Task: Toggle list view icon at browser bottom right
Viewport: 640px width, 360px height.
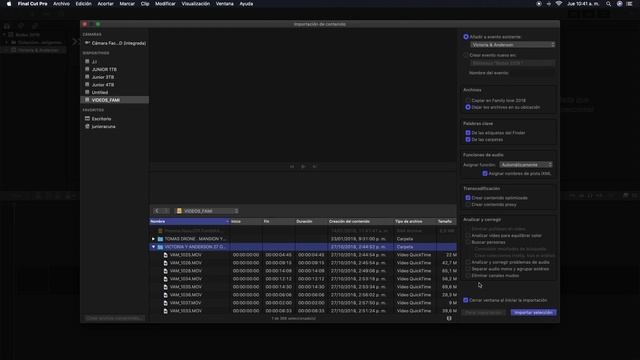Action: (449, 318)
